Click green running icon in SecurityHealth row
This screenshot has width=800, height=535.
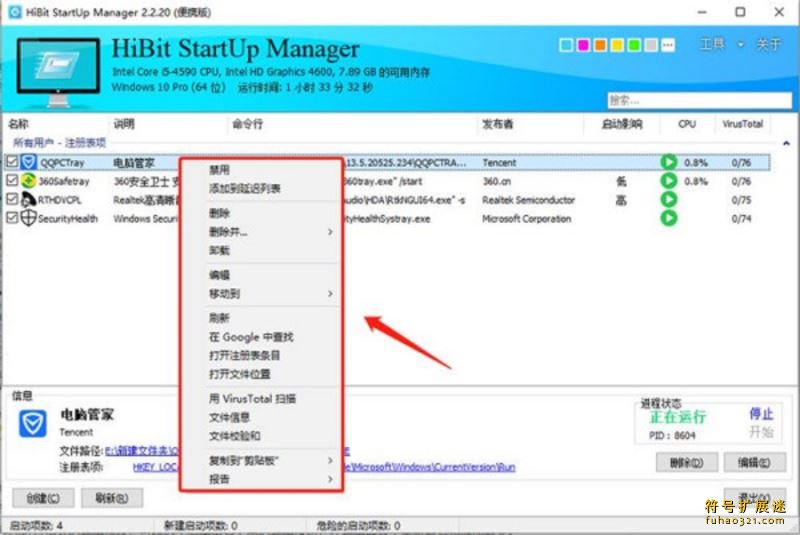(x=668, y=218)
